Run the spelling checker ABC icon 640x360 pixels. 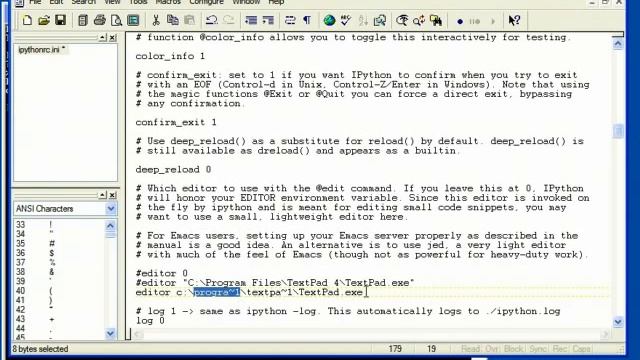click(346, 20)
